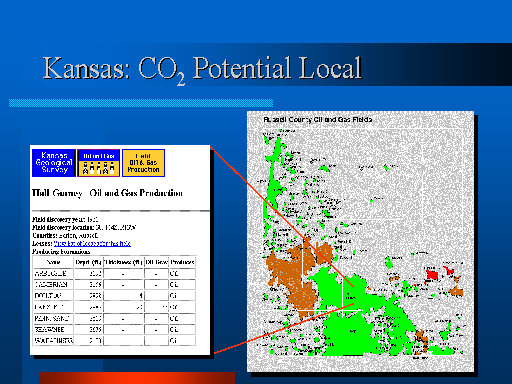Click the Hall-Gurney Oil and Gas Production heading
512x384 pixels.
(107, 193)
